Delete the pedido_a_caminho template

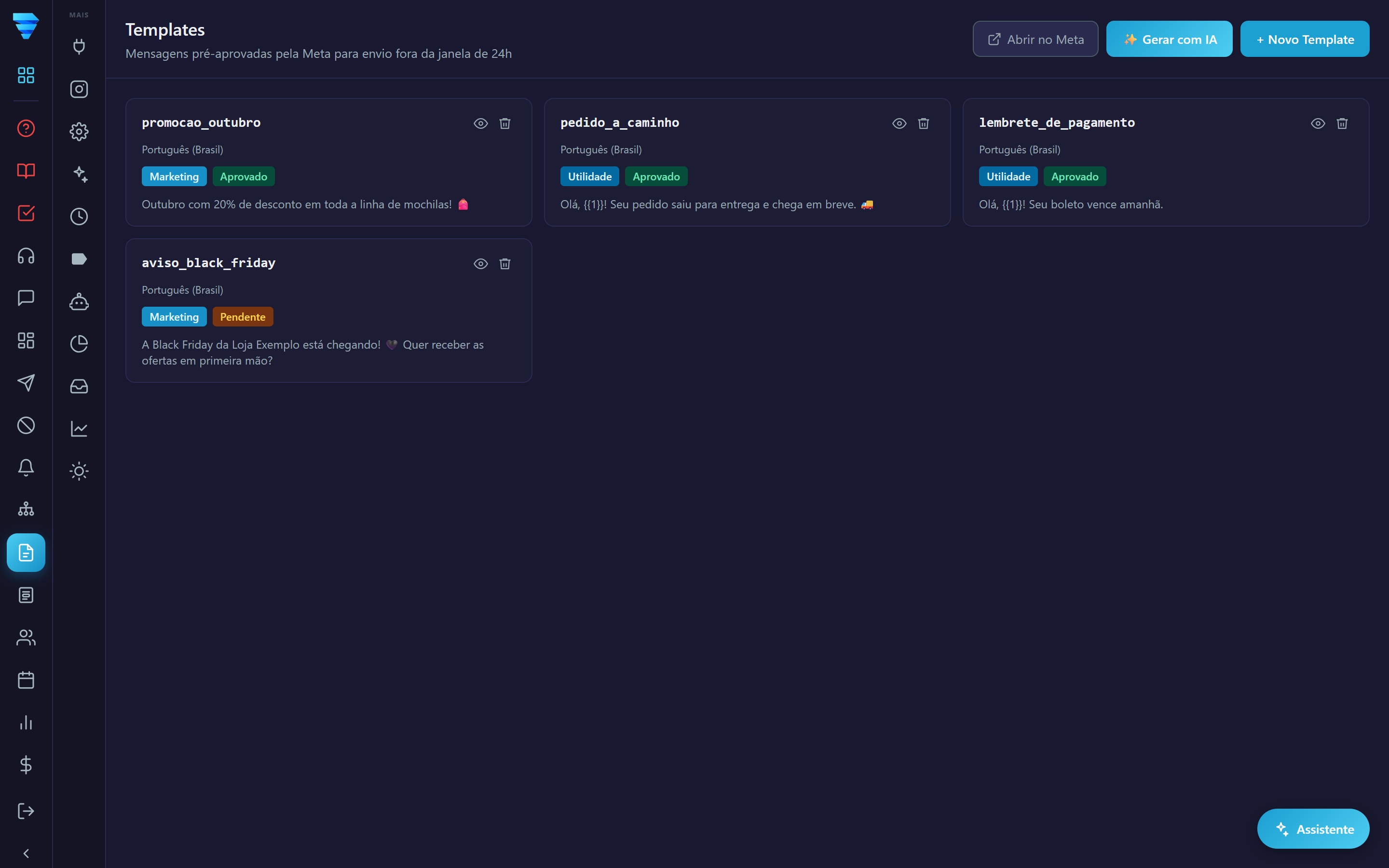(924, 123)
